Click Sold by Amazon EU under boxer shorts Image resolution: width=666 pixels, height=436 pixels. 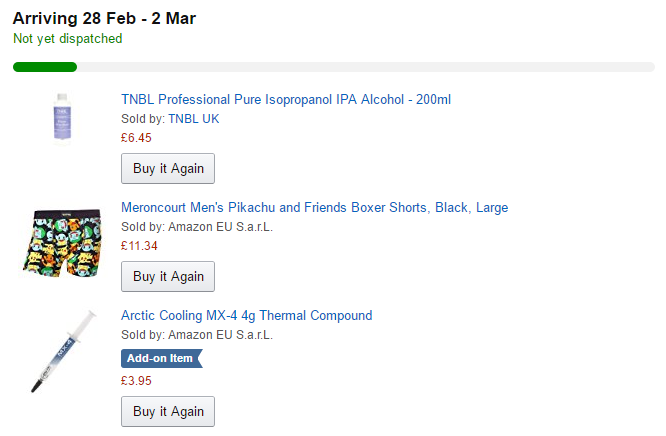tap(197, 226)
